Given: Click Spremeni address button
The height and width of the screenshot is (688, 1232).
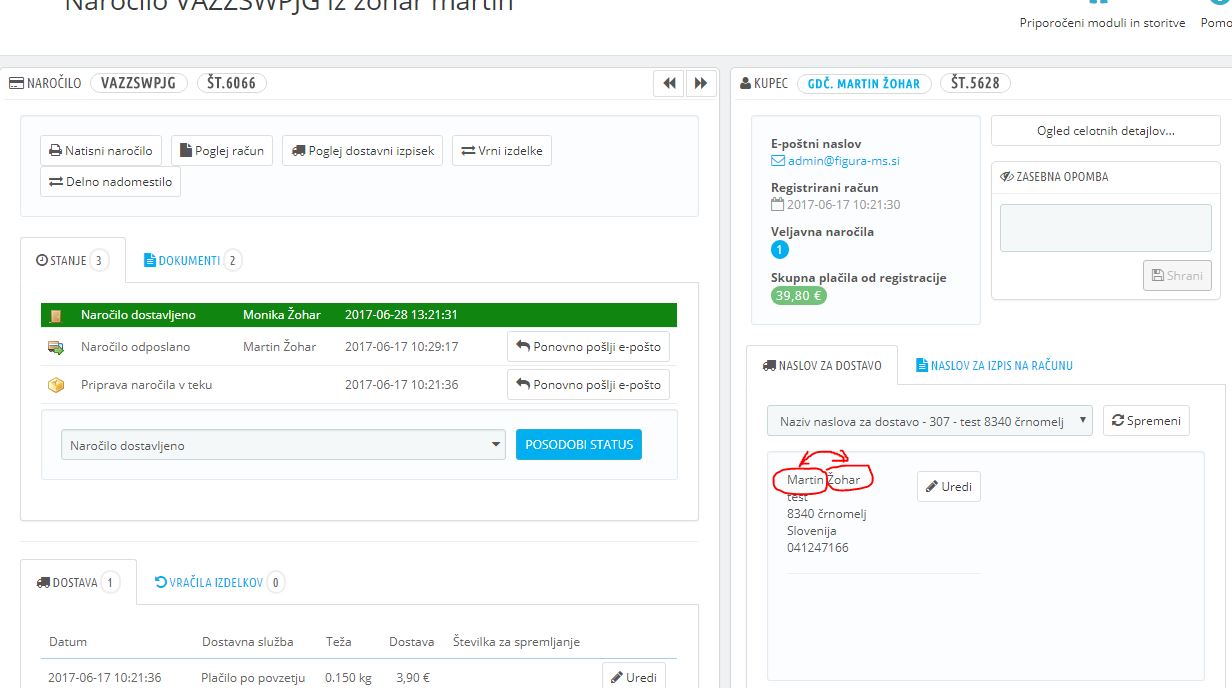Looking at the screenshot, I should point(1146,421).
